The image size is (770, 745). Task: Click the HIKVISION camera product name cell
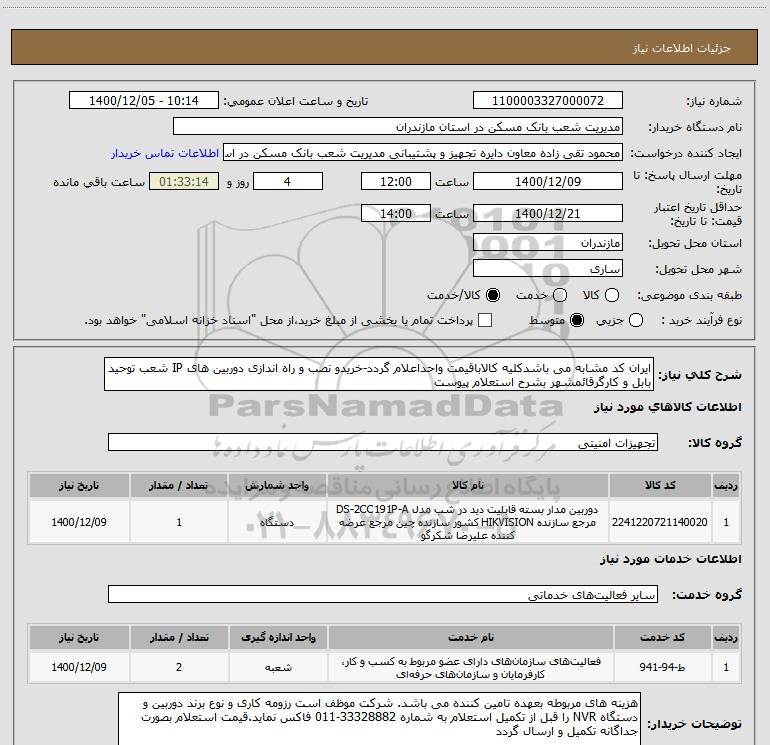468,522
